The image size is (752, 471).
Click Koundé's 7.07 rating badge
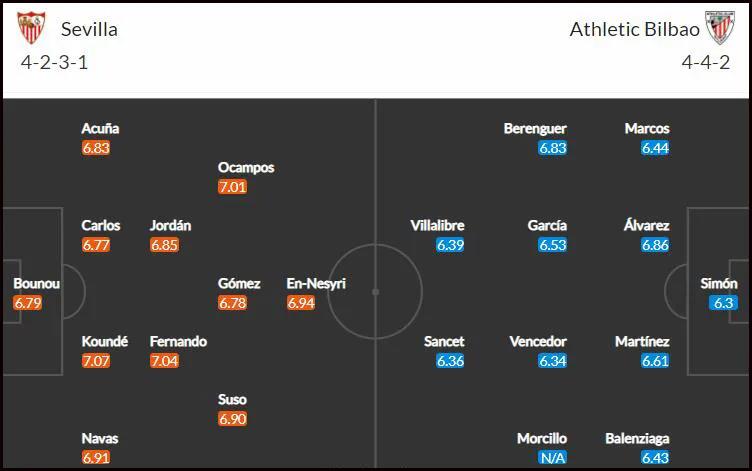96,361
